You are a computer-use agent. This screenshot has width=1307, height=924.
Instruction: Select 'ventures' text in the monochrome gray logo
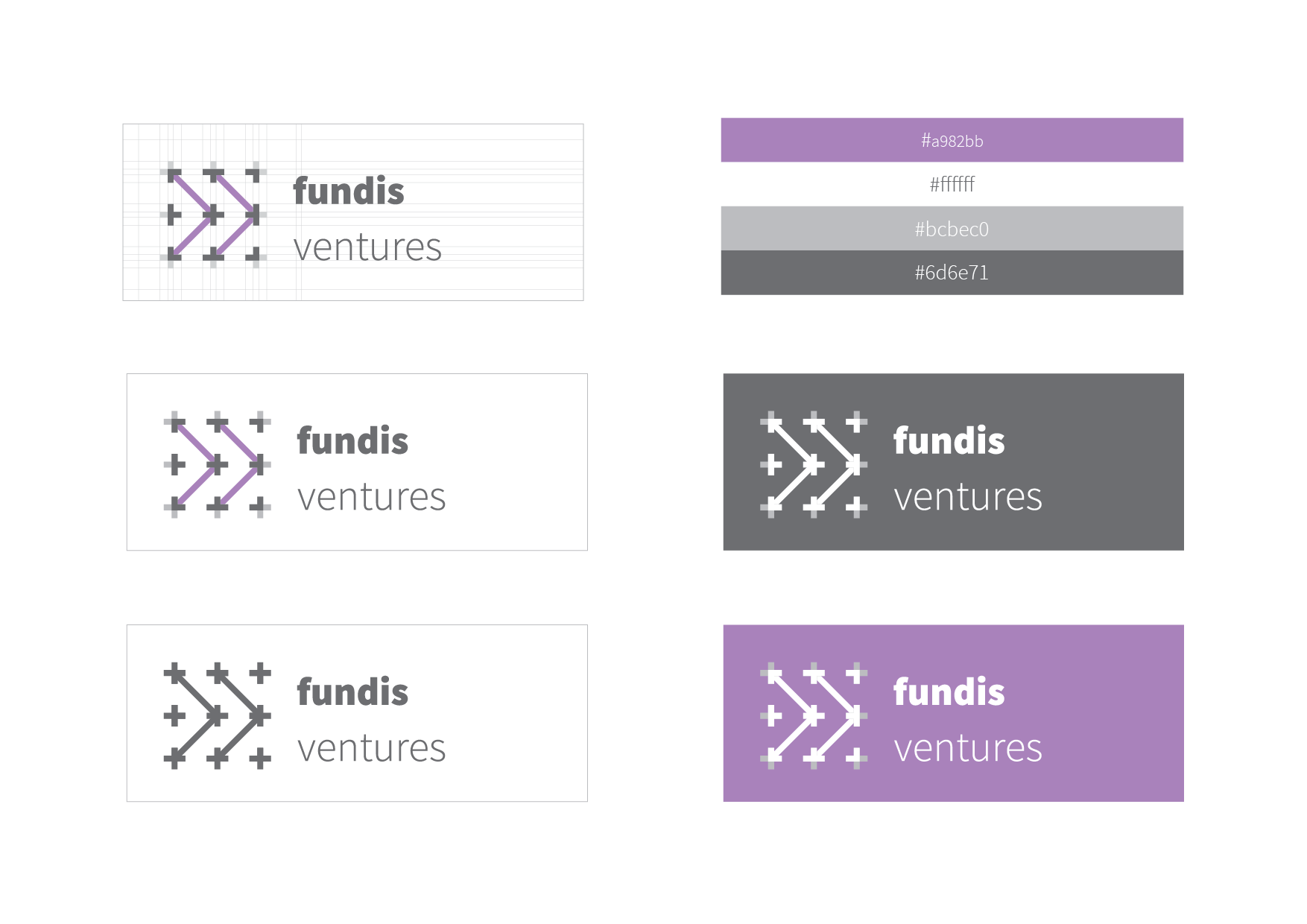371,749
